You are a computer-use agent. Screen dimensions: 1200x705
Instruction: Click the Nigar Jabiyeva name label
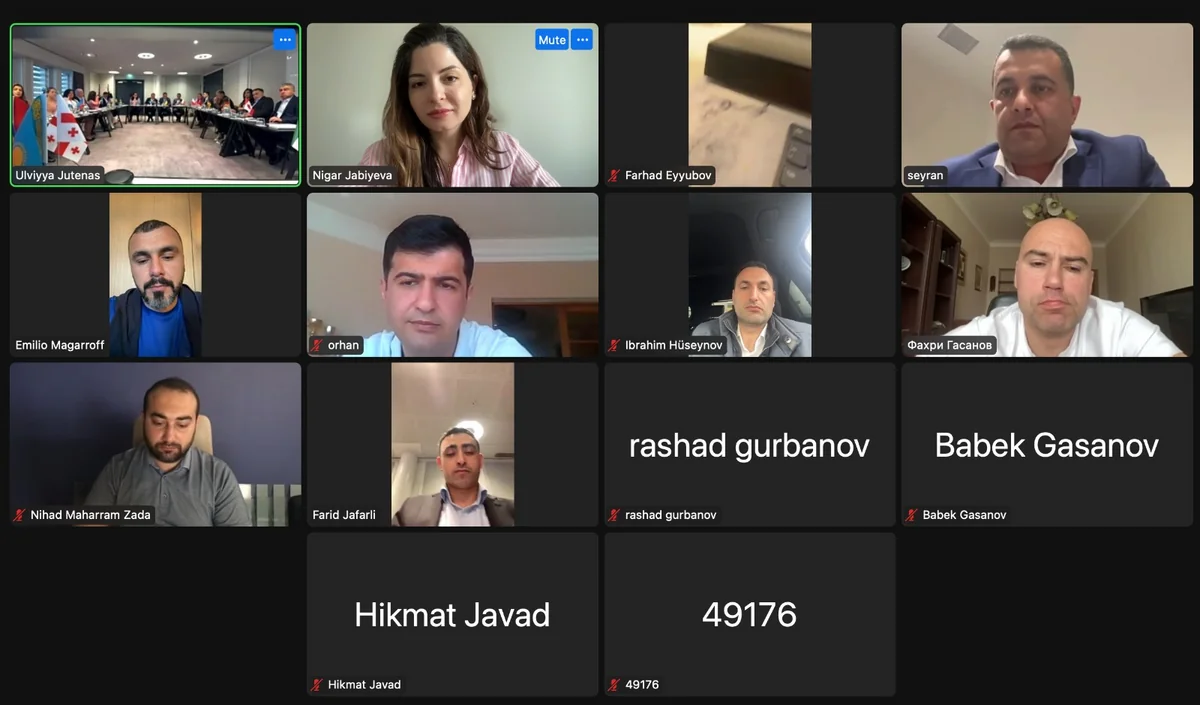click(352, 176)
